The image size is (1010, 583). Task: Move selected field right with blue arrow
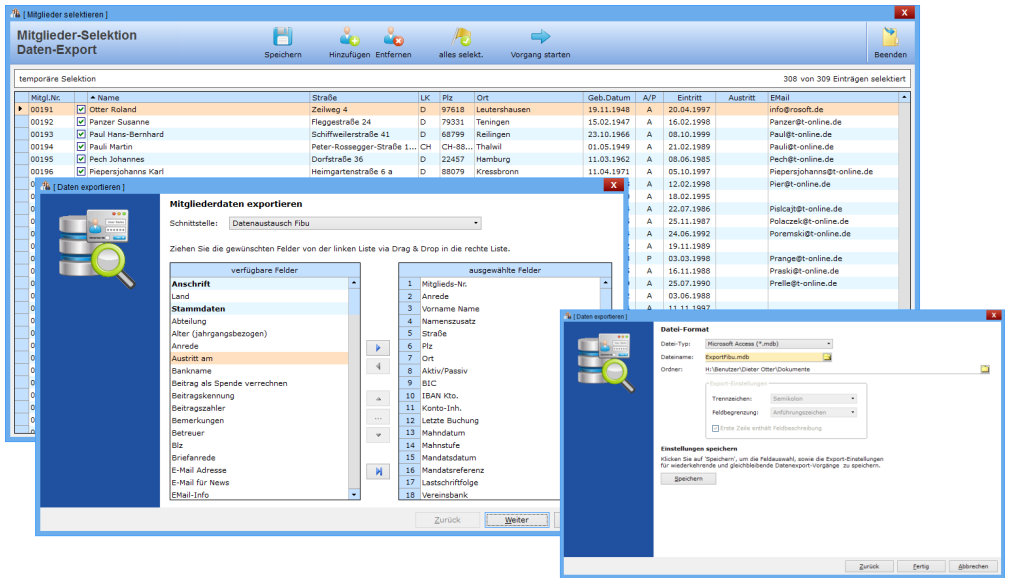(x=378, y=348)
